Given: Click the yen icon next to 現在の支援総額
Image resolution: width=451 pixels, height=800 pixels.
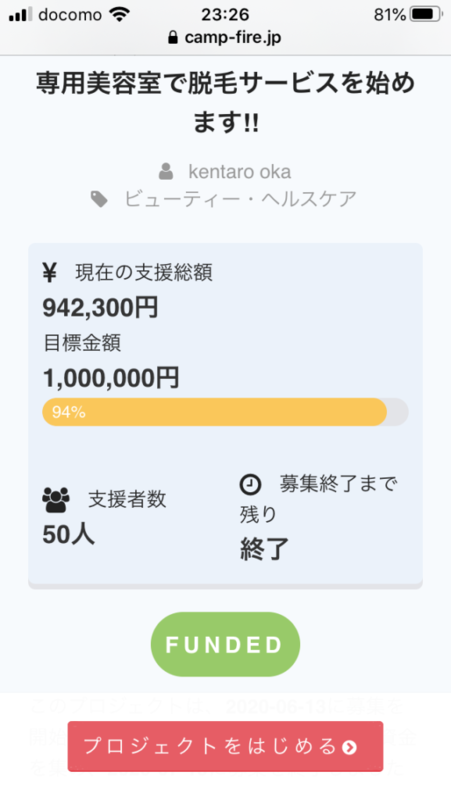Looking at the screenshot, I should (x=49, y=272).
